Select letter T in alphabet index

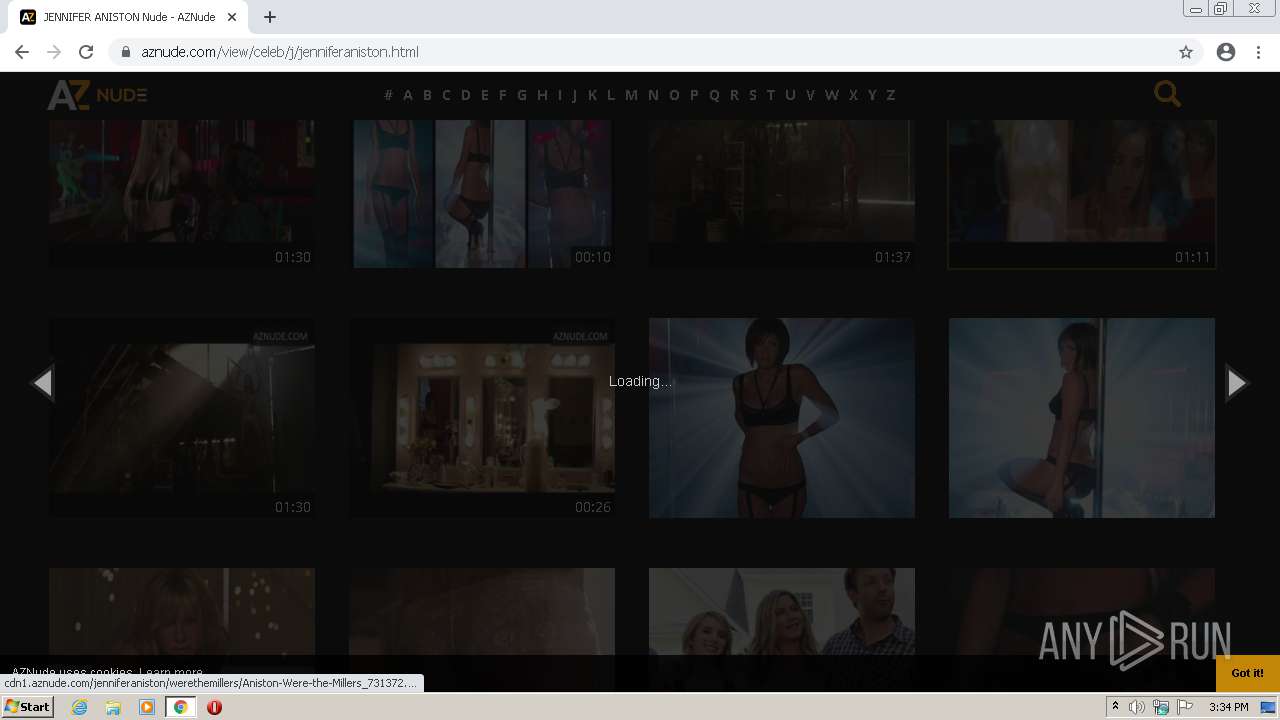tap(770, 95)
